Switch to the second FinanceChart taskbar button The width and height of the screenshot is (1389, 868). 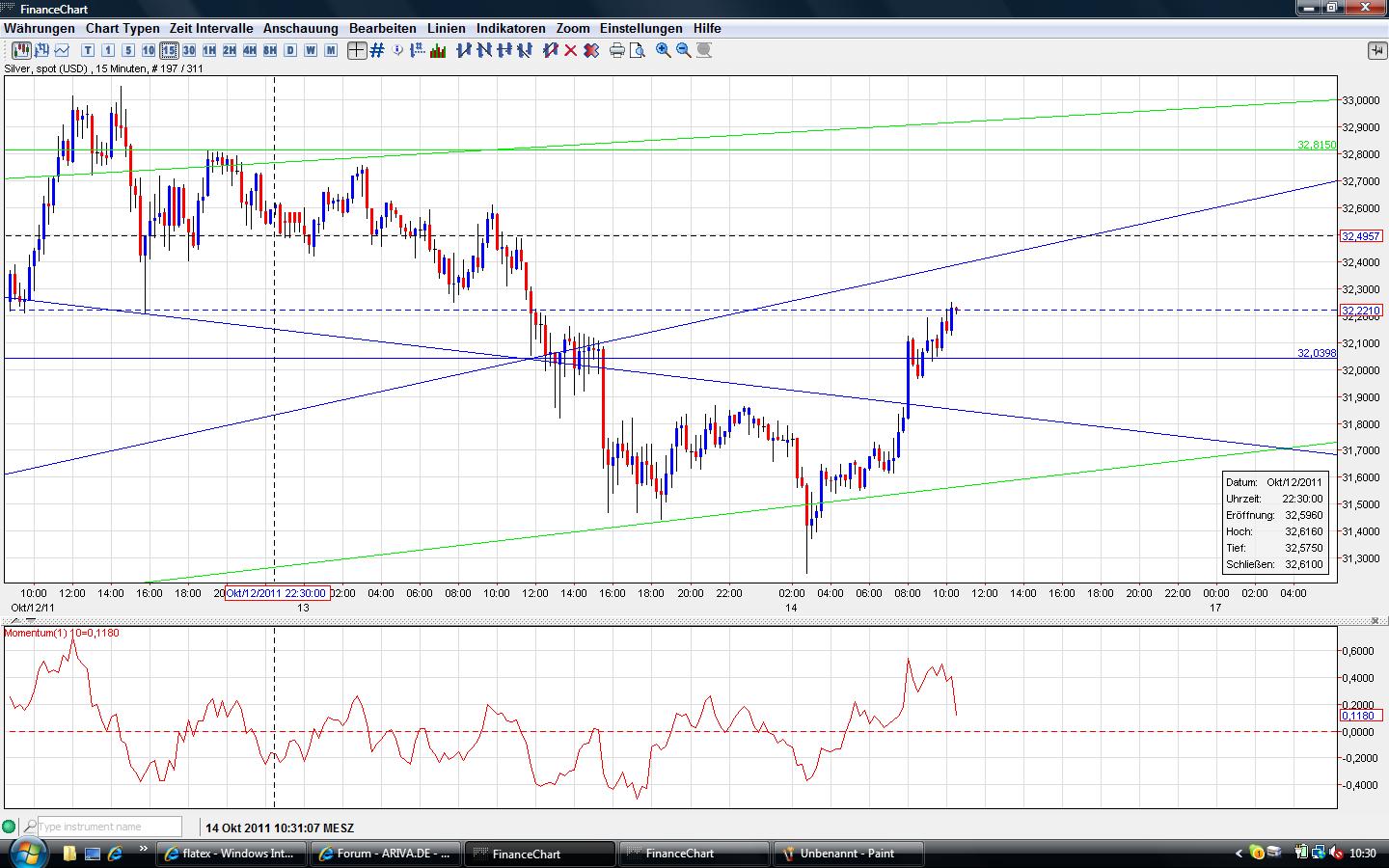click(694, 854)
